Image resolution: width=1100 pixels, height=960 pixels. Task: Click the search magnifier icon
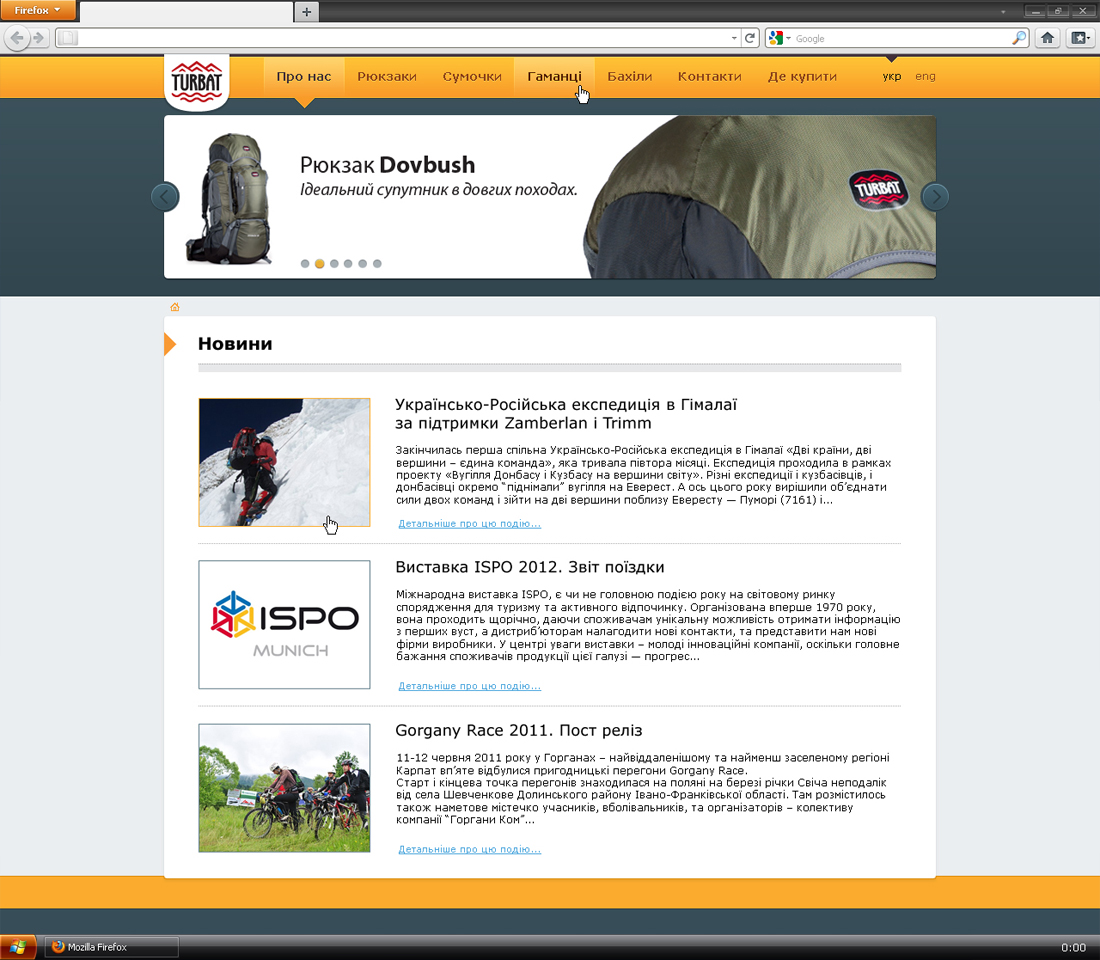pos(1019,38)
